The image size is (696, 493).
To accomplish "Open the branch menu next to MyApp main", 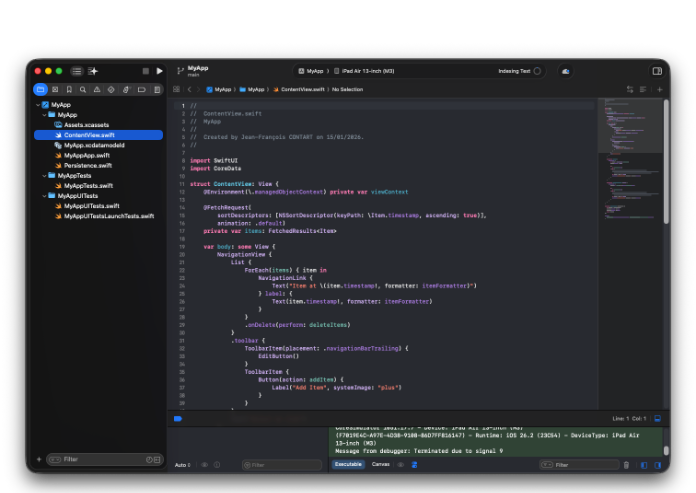I will point(180,71).
